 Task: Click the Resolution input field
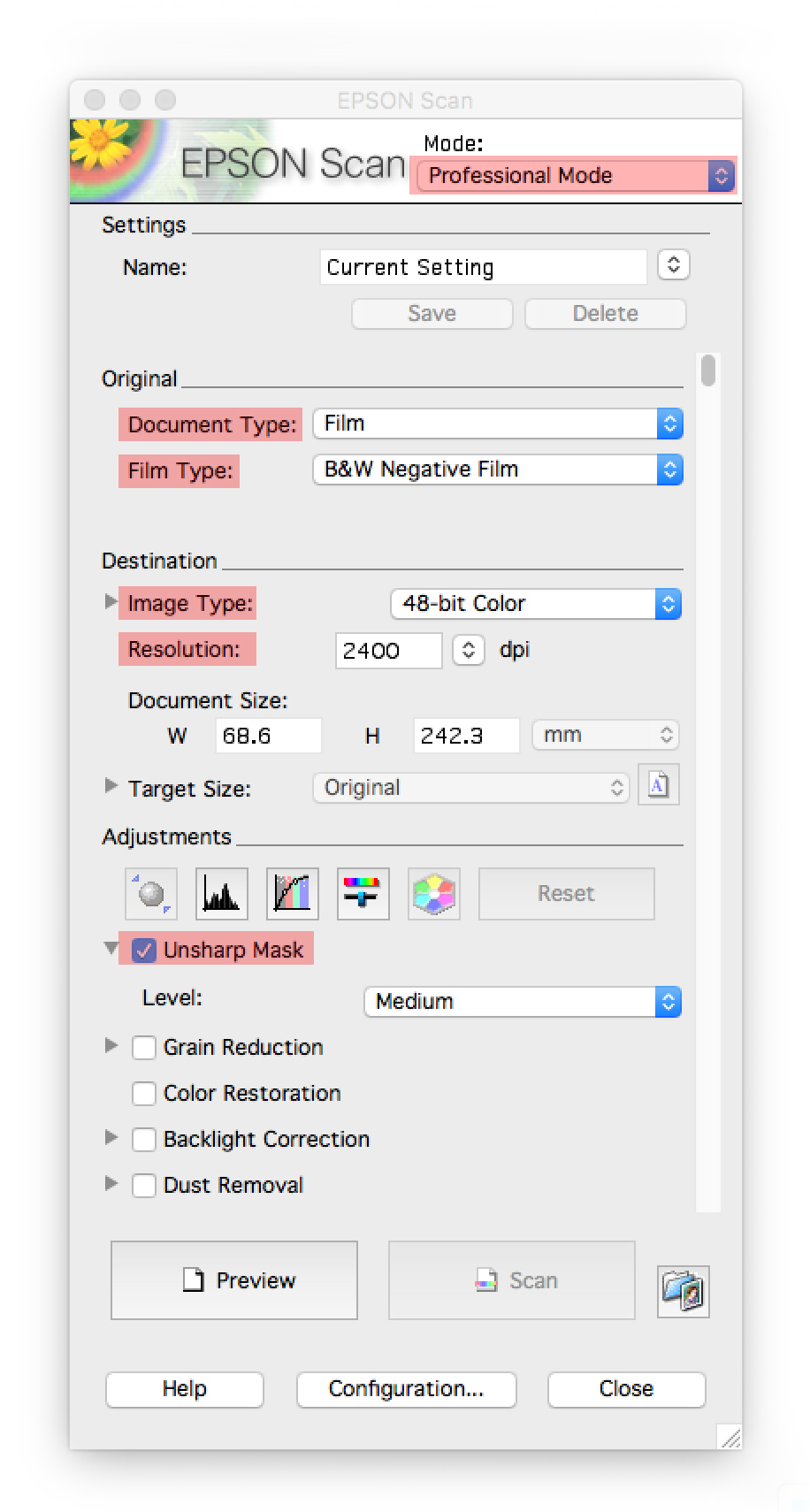389,651
